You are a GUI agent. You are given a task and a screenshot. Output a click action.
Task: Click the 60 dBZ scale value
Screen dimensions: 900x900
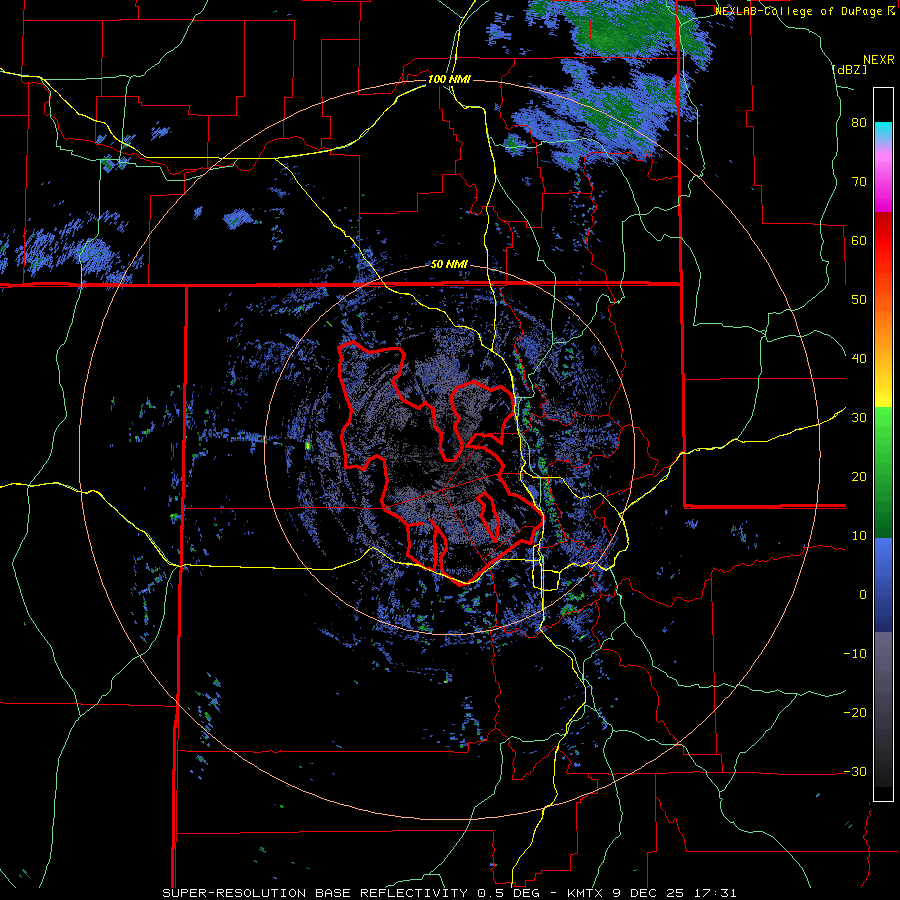[x=859, y=240]
